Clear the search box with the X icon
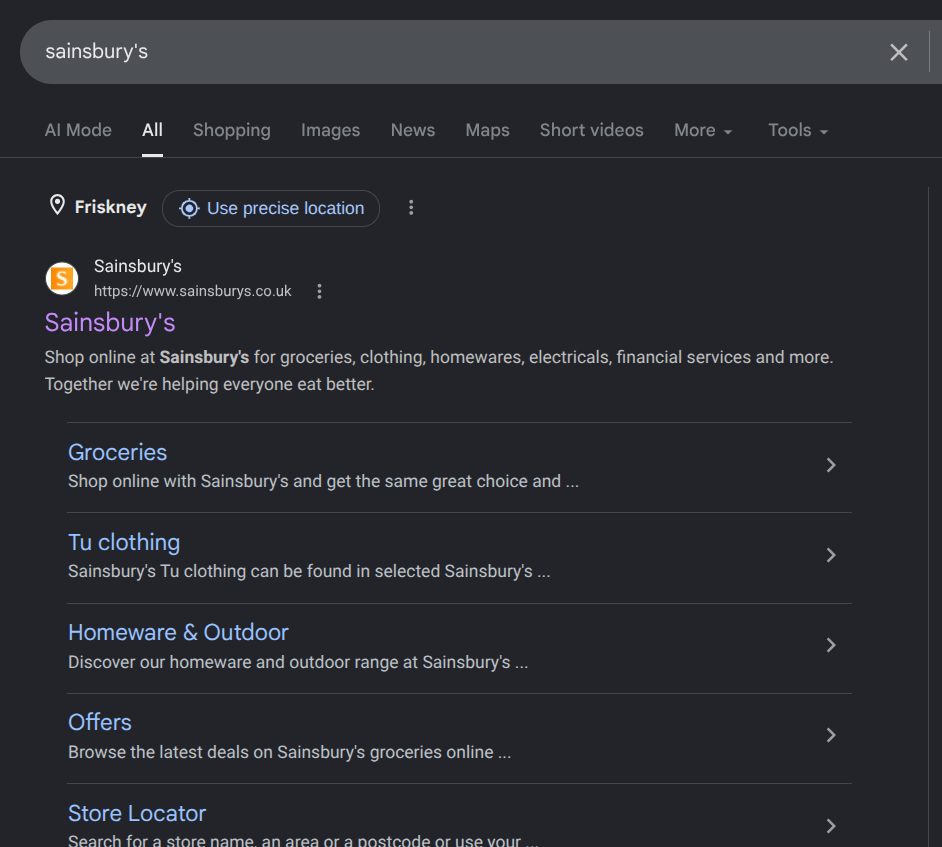The height and width of the screenshot is (847, 942). coord(898,52)
